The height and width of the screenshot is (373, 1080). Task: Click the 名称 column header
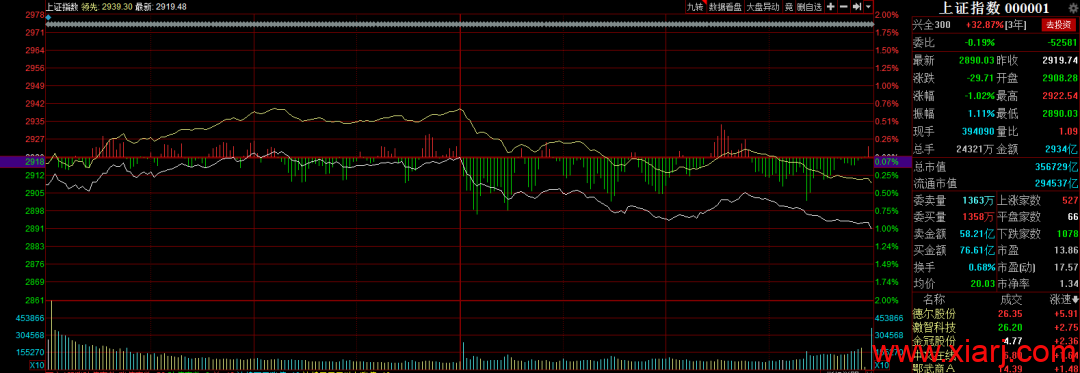pos(935,319)
